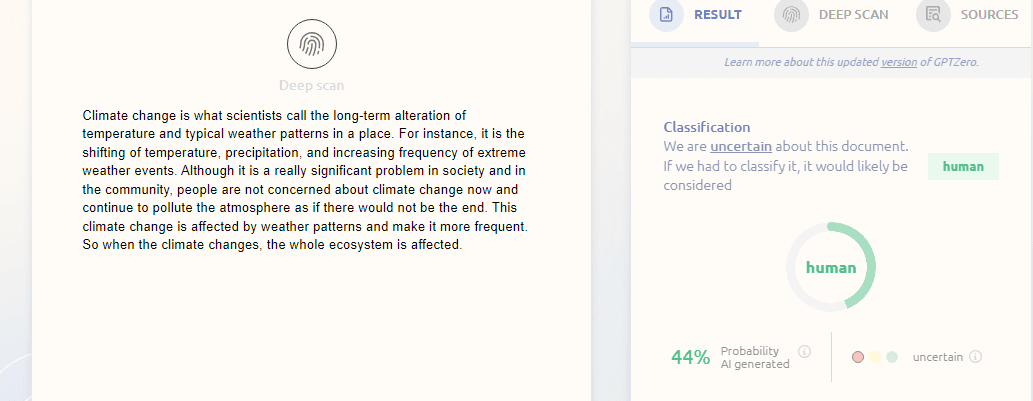1033x401 pixels.
Task: Open info icon next to uncertain label
Action: [976, 357]
